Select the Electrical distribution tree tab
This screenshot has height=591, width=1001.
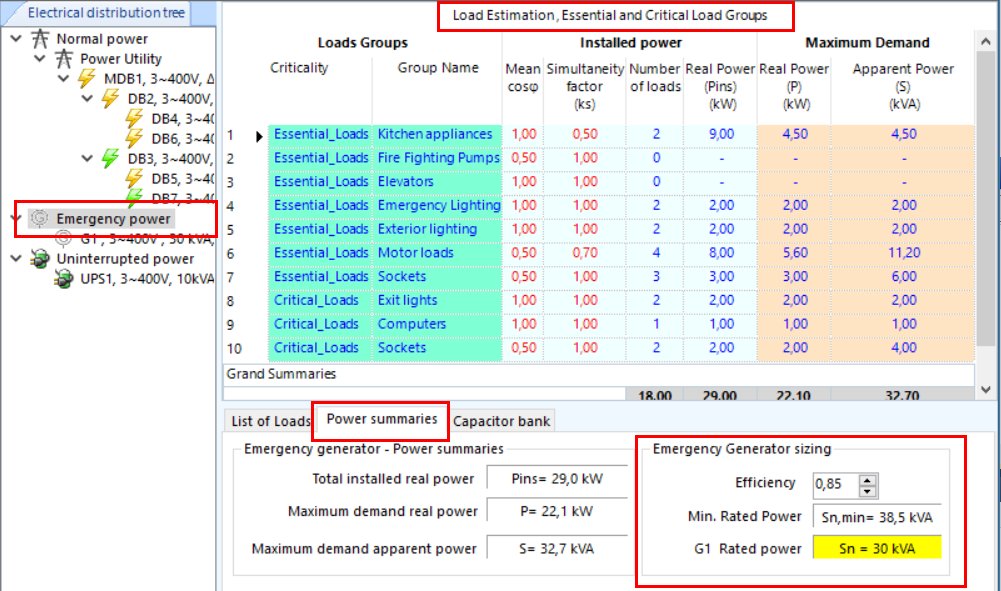106,13
